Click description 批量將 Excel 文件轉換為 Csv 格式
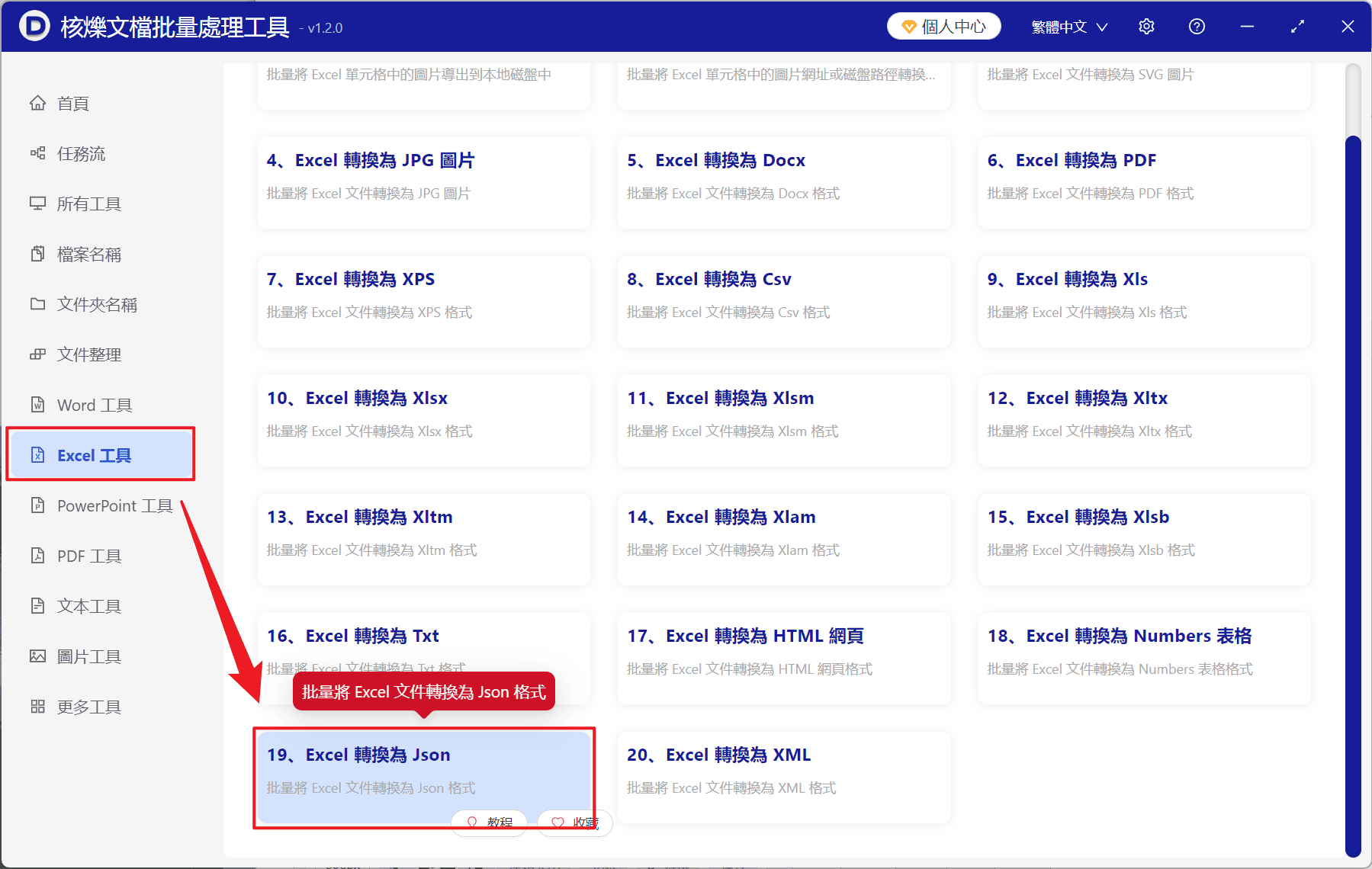The image size is (1372, 869). coord(728,313)
